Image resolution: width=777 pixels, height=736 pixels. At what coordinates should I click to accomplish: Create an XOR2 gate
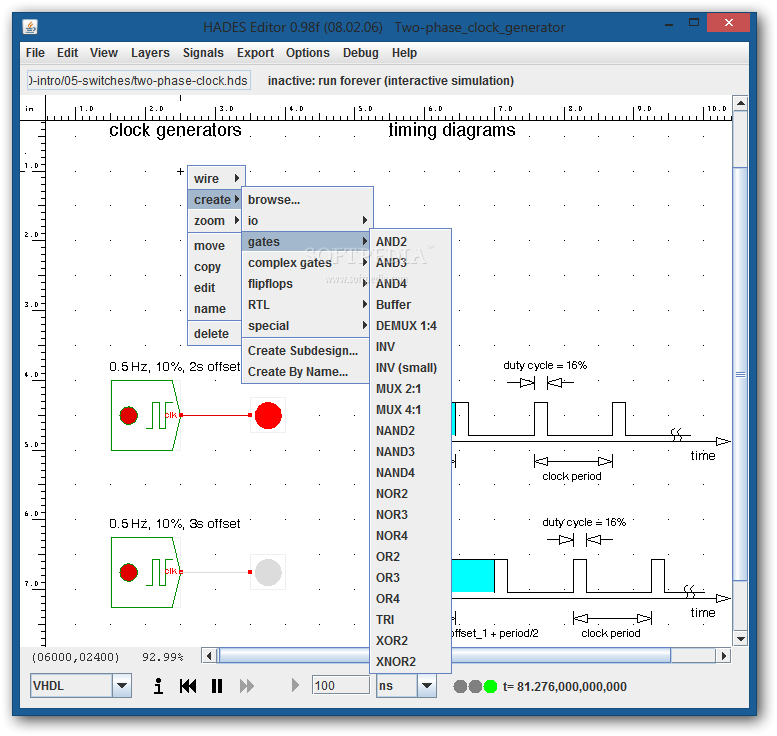click(x=410, y=641)
